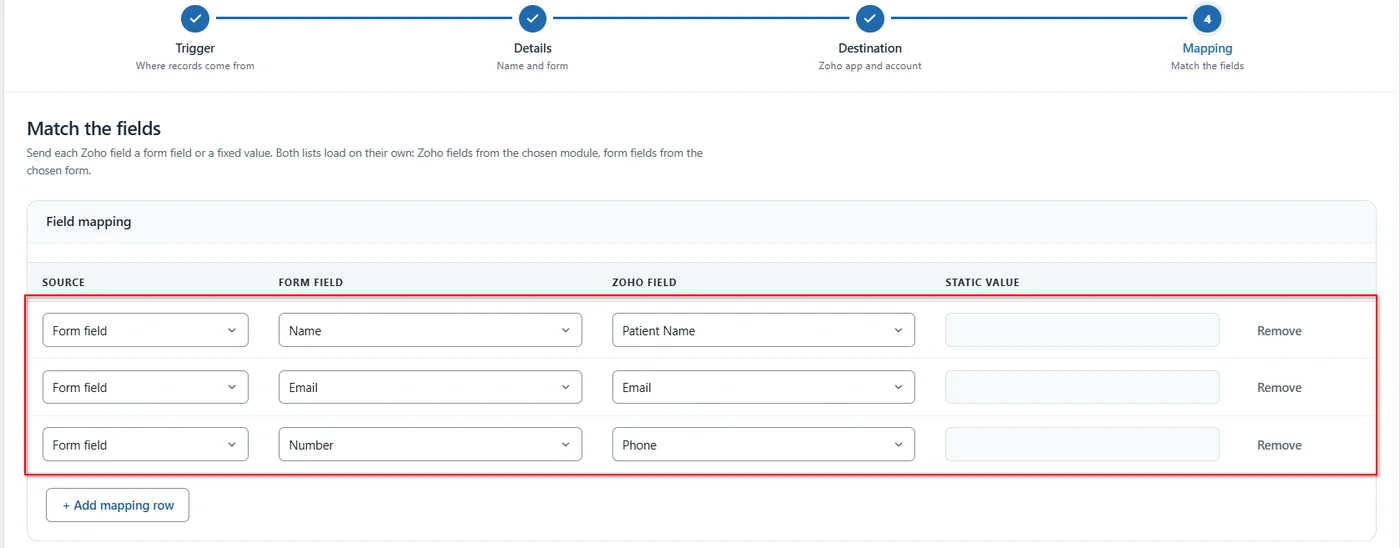Screen dimensions: 1400x548
Task: Click 'Zoho app and account' subtitle
Action: (870, 66)
